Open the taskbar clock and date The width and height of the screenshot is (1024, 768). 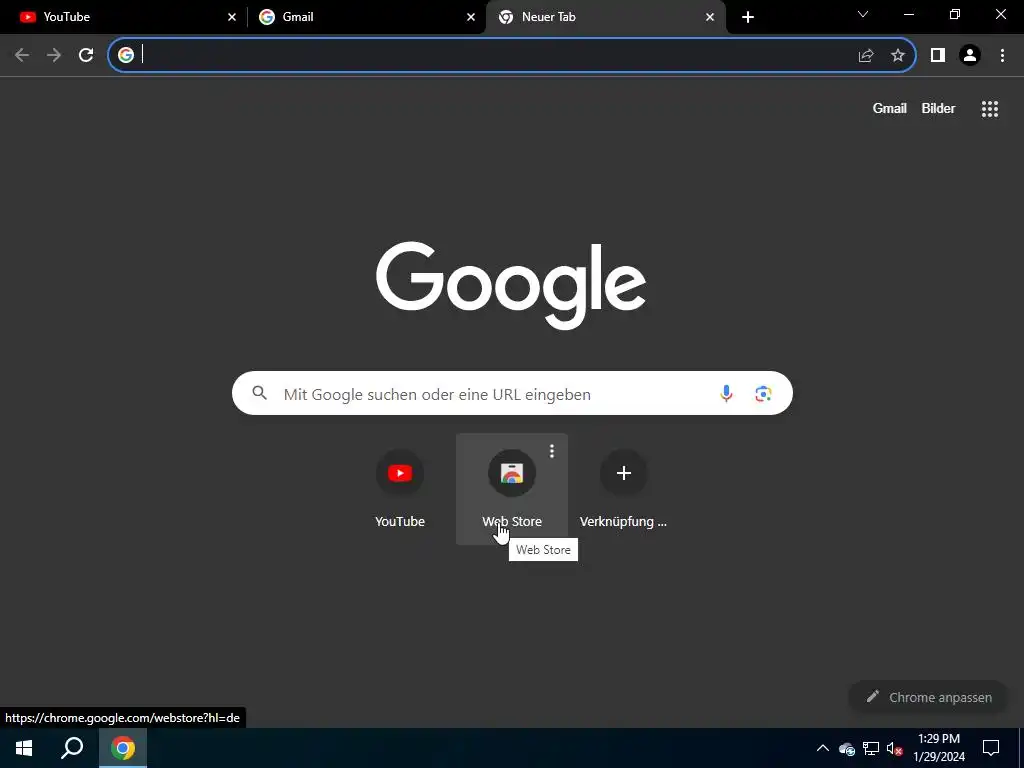939,748
